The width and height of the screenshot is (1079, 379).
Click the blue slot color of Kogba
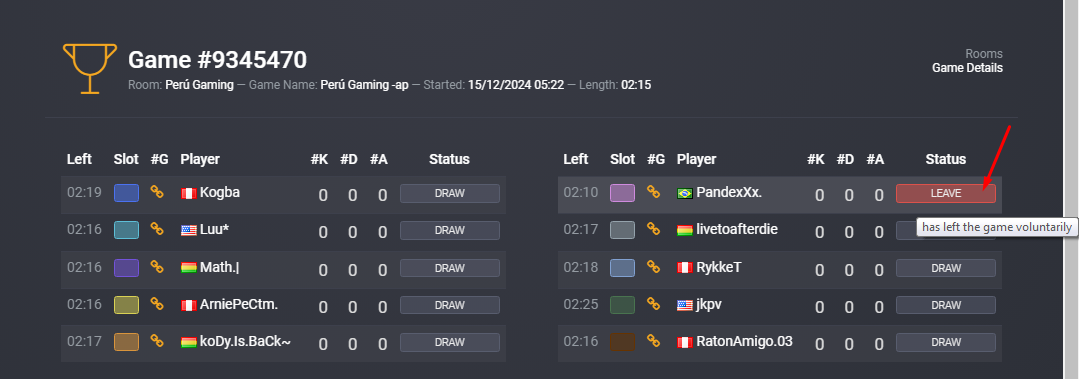[126, 193]
